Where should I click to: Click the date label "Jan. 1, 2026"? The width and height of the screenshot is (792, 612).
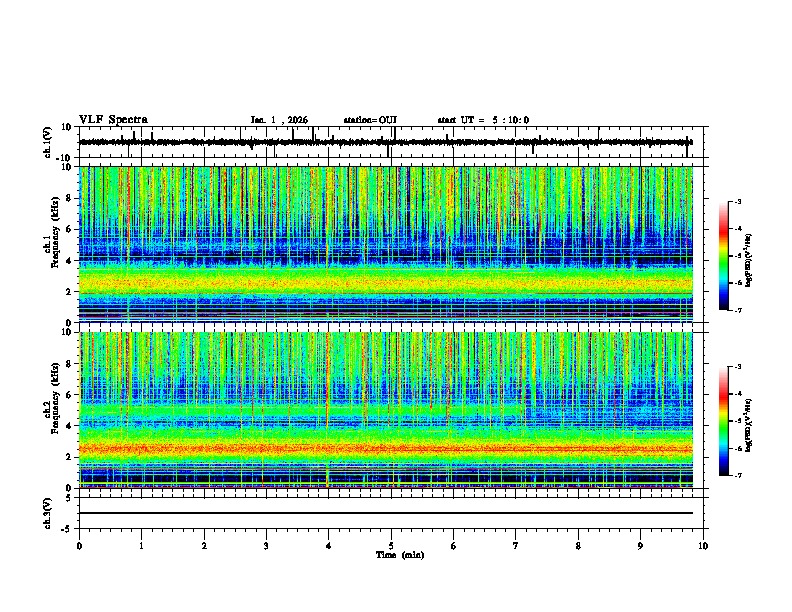pos(279,120)
